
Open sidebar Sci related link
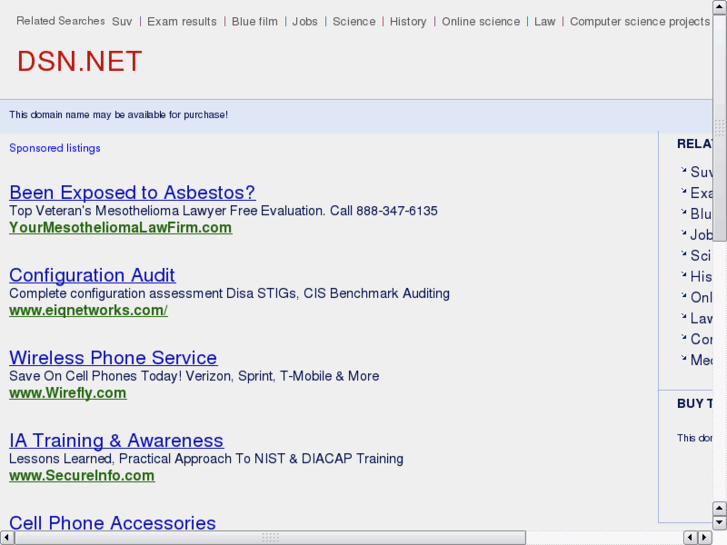701,256
